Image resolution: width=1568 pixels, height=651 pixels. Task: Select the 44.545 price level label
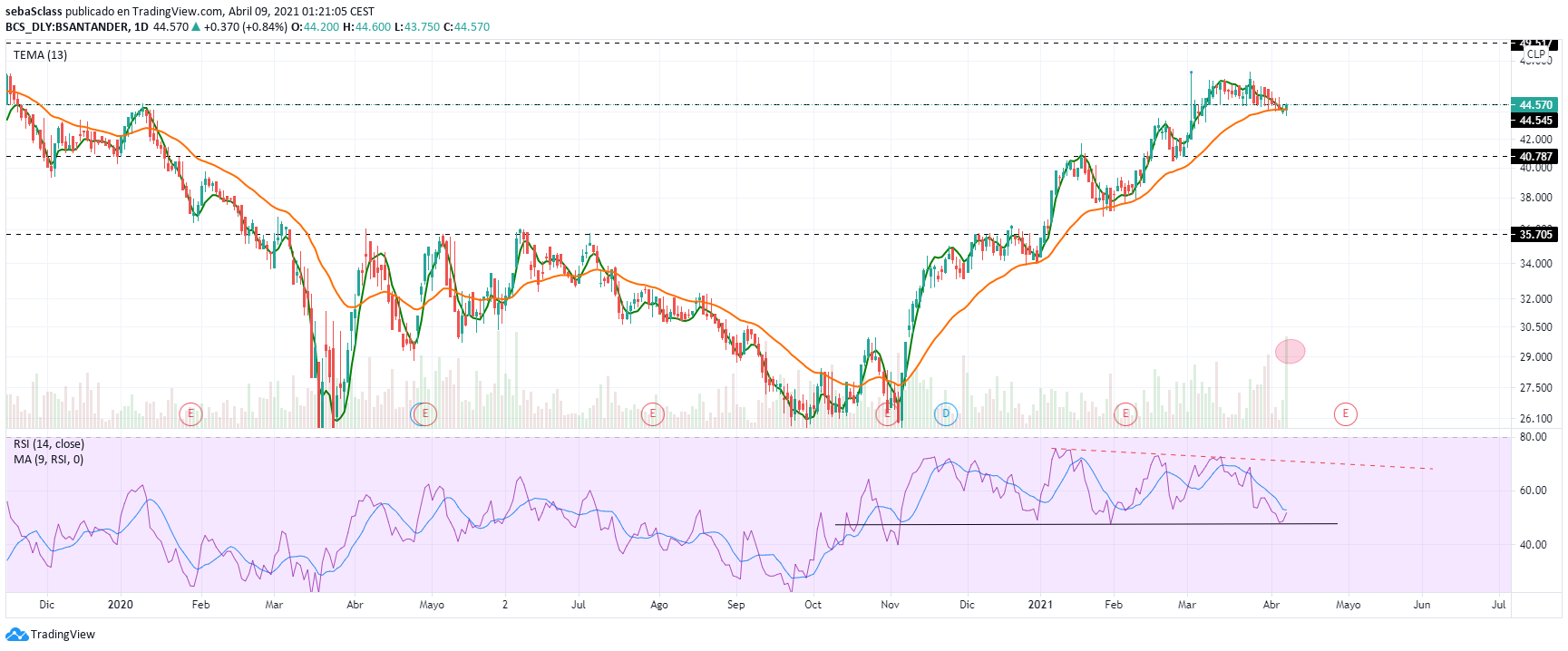pos(1534,121)
